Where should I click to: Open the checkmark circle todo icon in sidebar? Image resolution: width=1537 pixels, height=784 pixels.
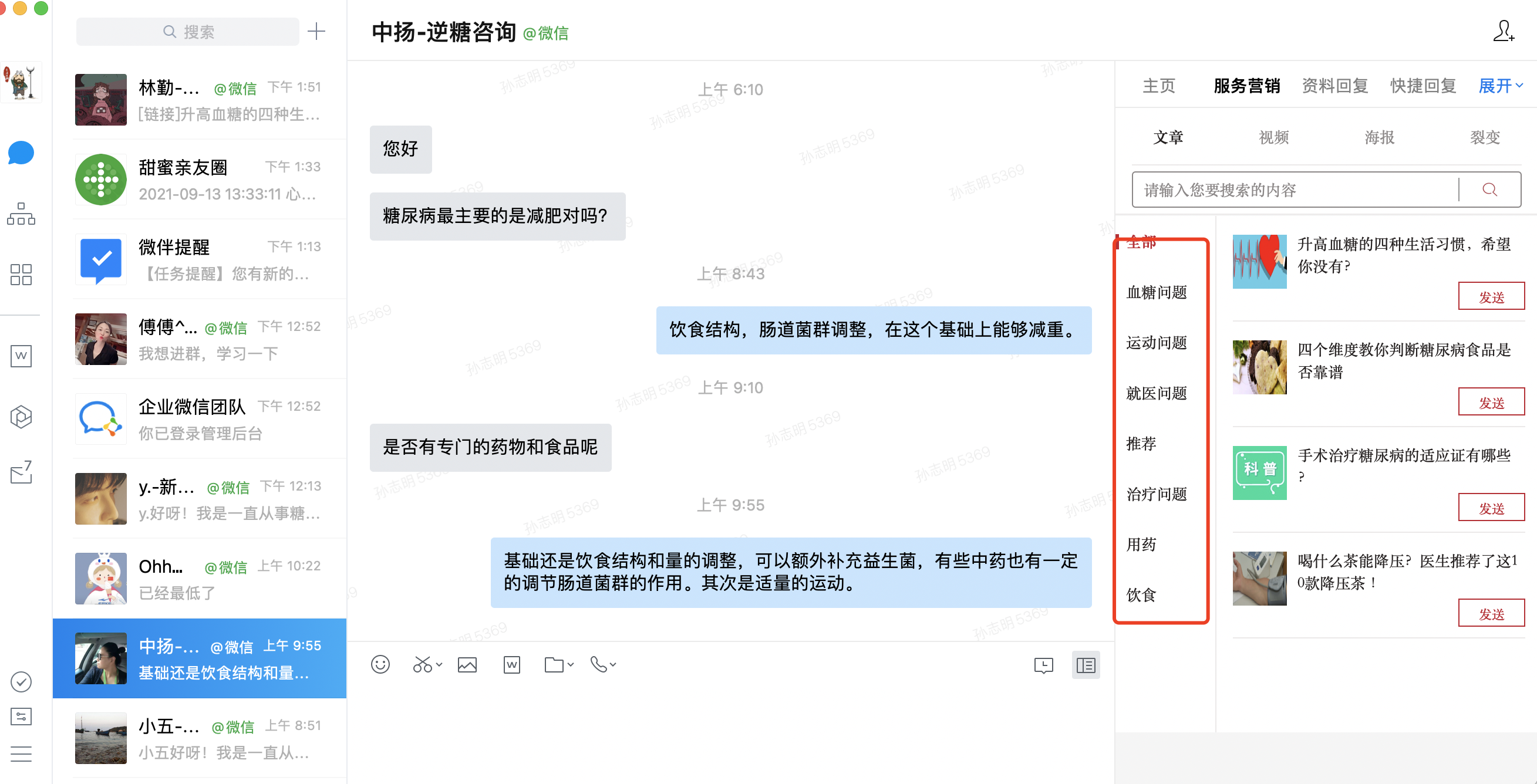[x=21, y=681]
